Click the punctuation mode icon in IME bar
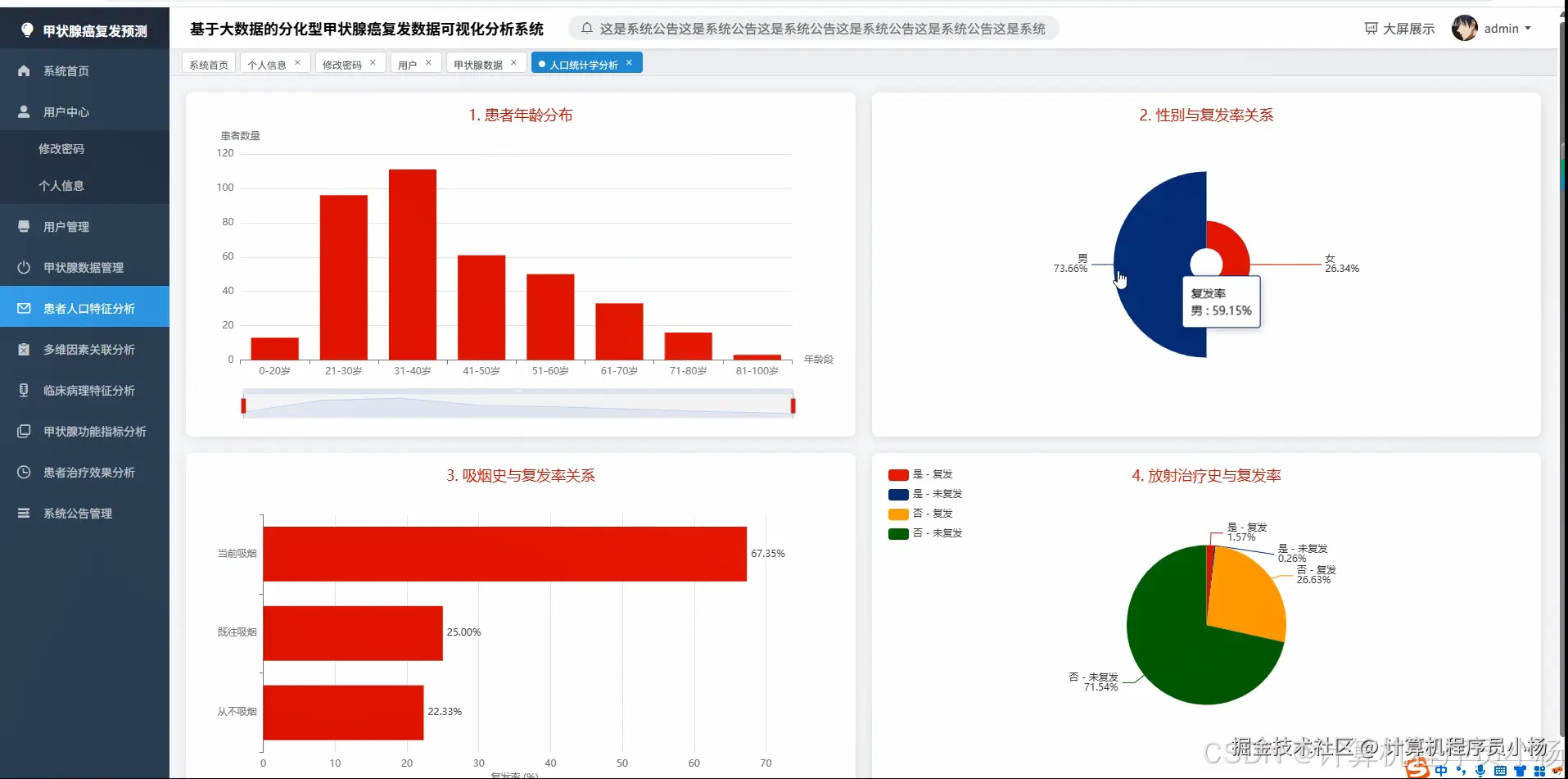The image size is (1568, 779). [1462, 771]
